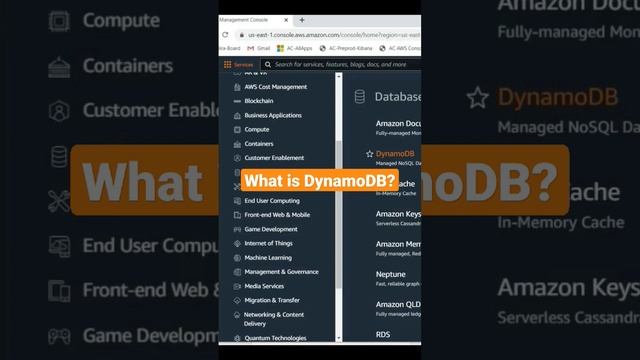Open the Services grid menu

[227, 64]
